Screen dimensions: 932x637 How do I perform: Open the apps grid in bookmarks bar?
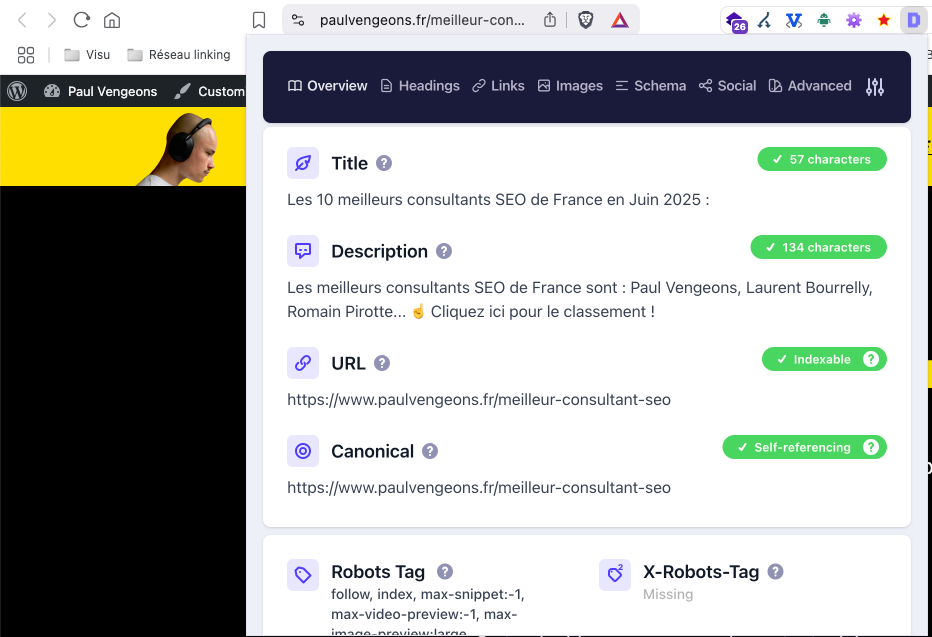(x=26, y=55)
